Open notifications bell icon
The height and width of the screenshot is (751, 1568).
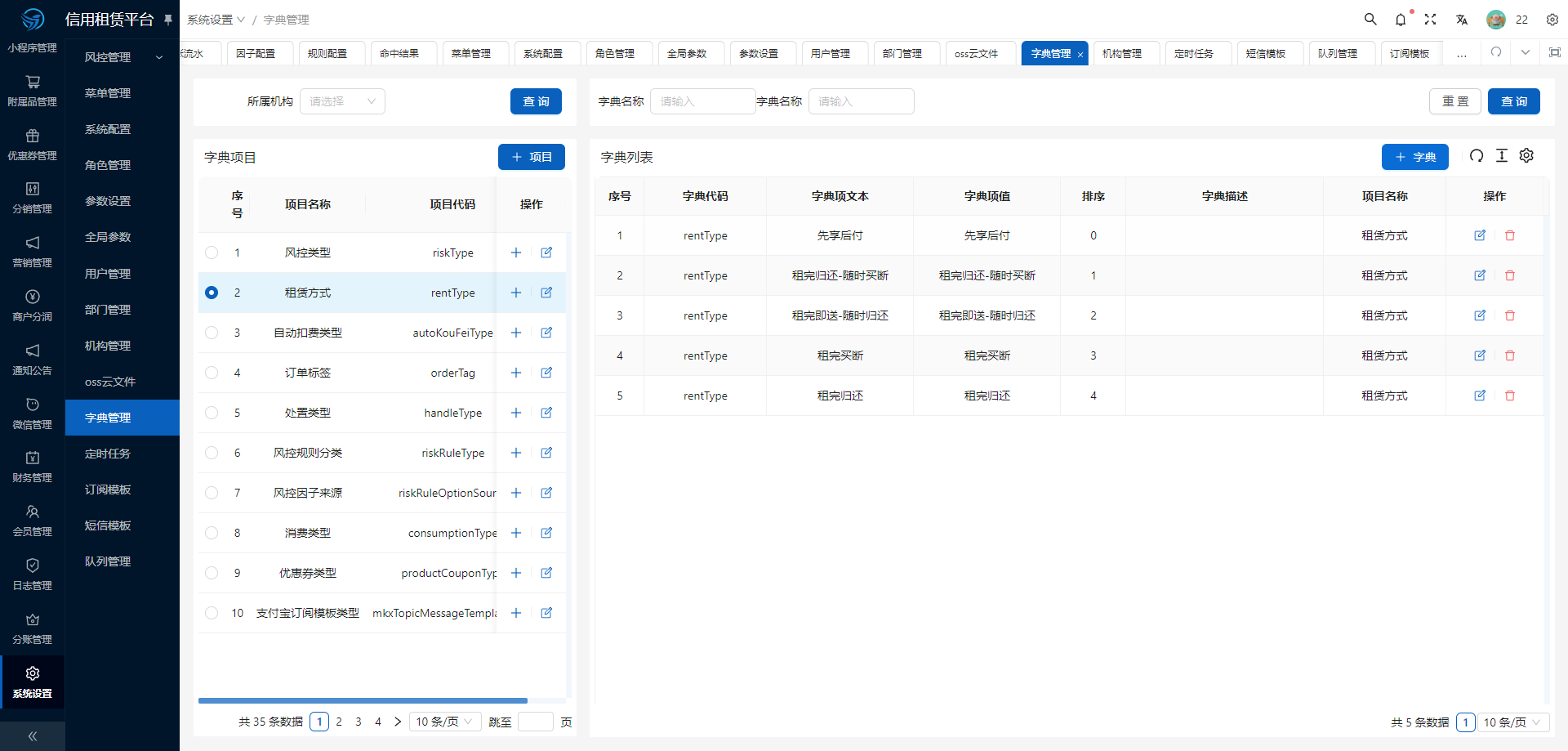[x=1401, y=19]
